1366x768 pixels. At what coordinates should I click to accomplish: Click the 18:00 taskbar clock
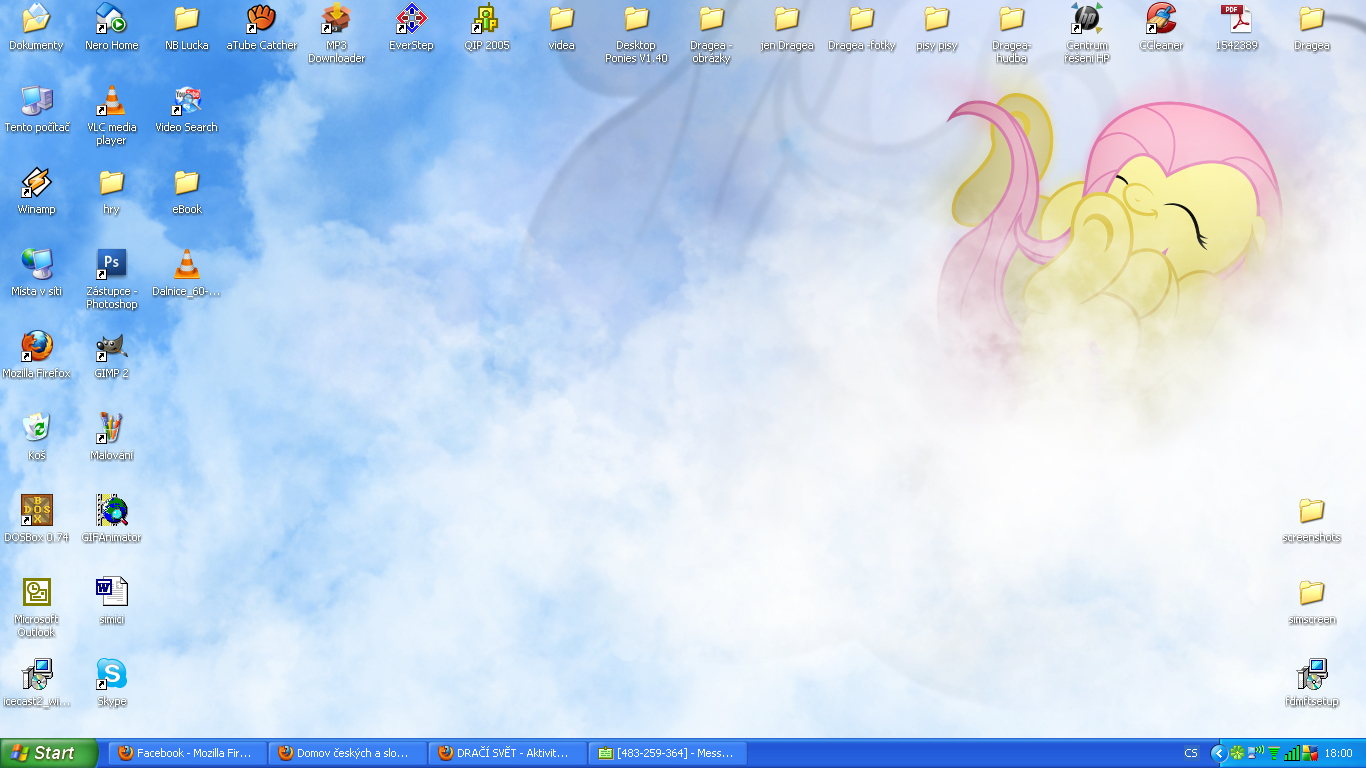[x=1338, y=753]
